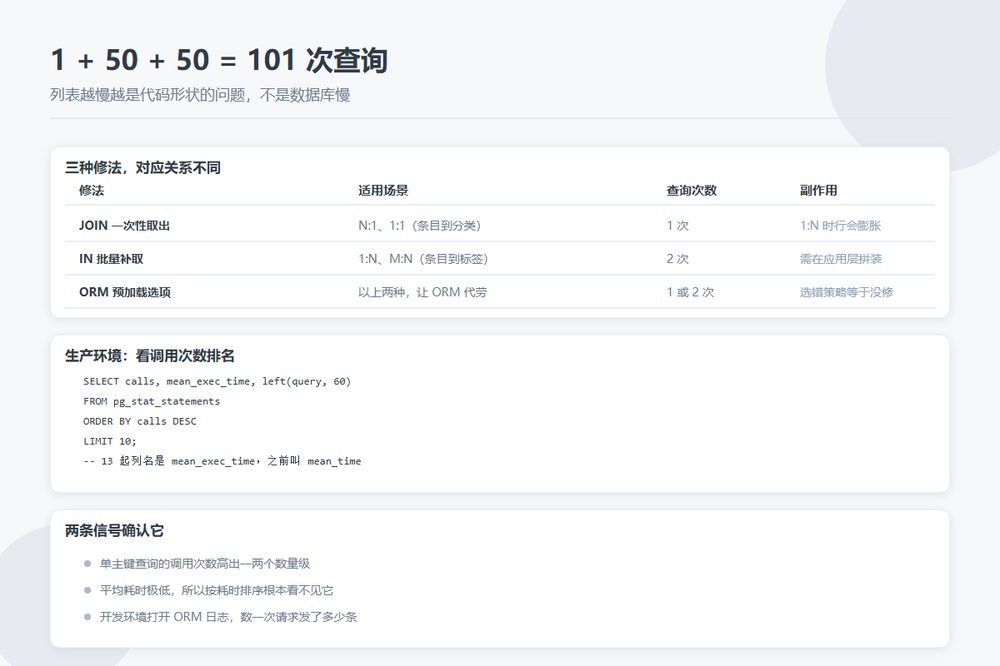Click code line 'ORDER BY calls DESC'
Viewport: 1000px width, 666px height.
click(x=140, y=421)
